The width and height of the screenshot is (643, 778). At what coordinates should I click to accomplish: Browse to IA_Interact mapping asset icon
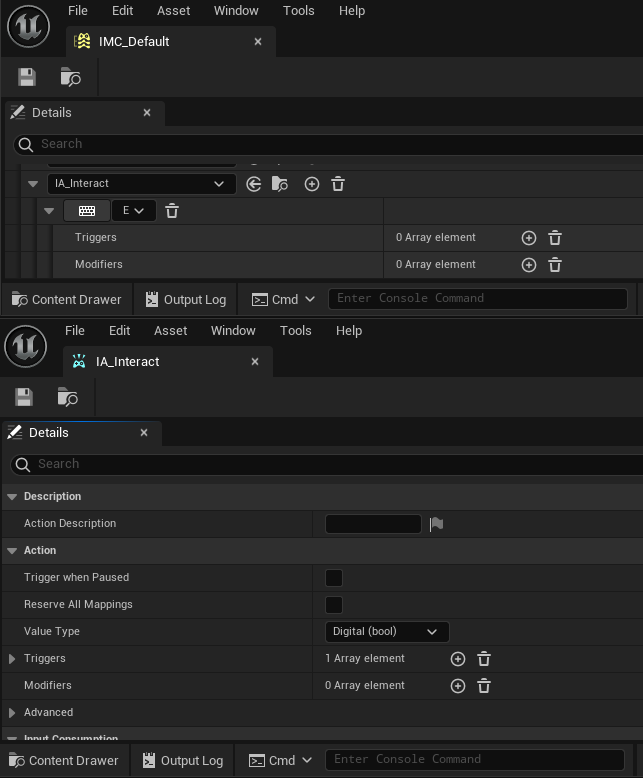coord(280,184)
